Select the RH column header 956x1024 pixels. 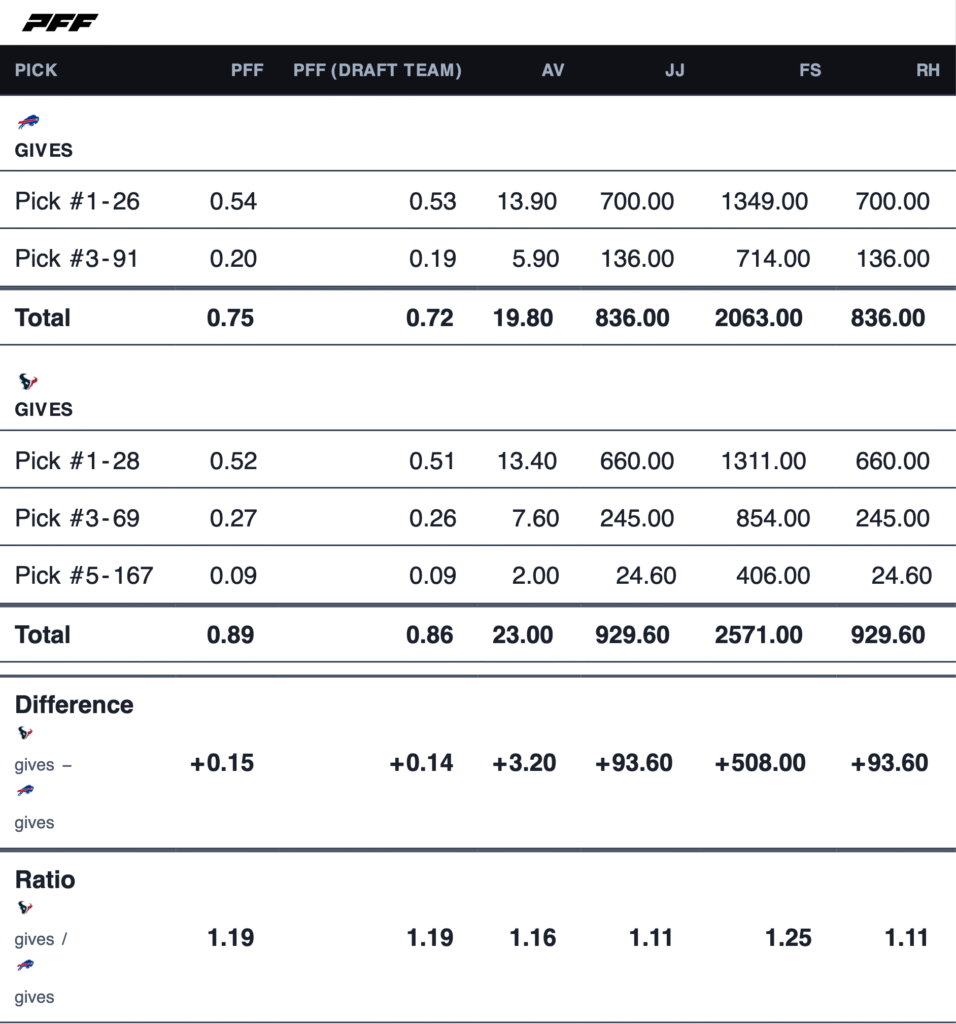coord(928,71)
